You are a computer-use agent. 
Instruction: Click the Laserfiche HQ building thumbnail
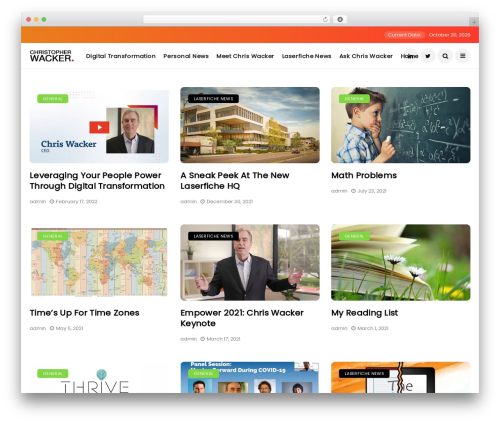point(250,125)
